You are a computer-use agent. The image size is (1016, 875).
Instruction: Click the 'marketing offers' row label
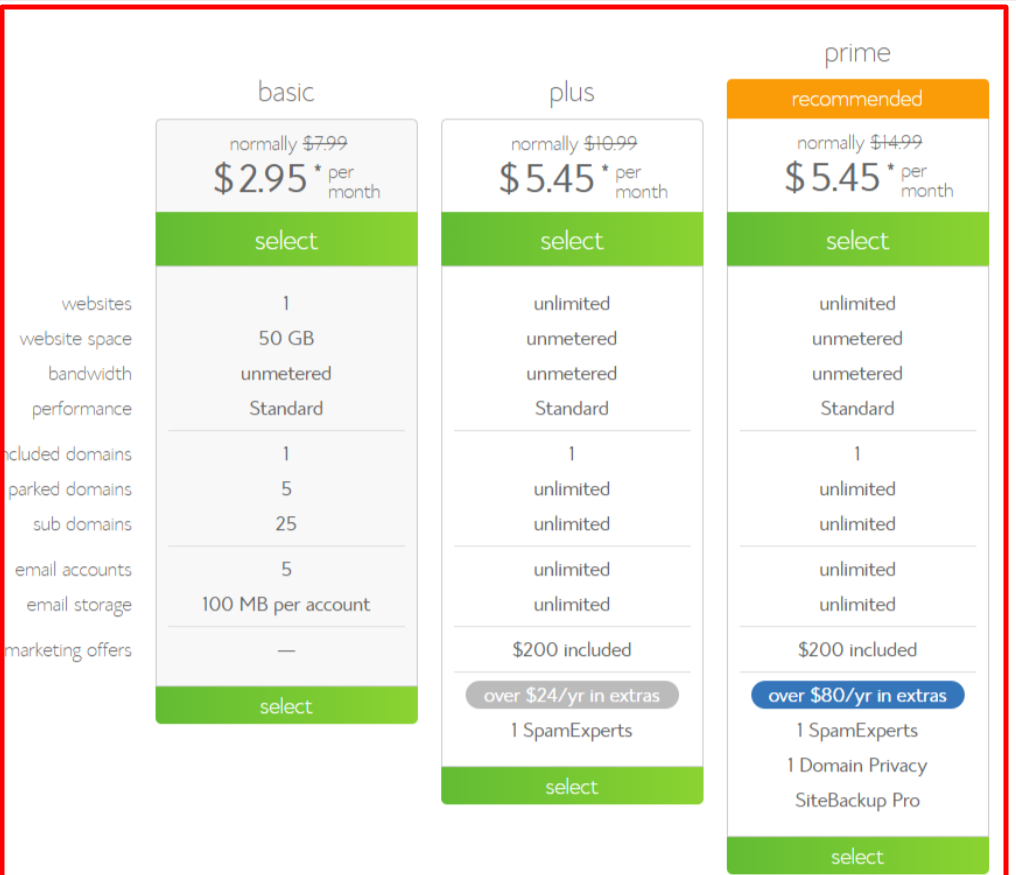coord(68,650)
